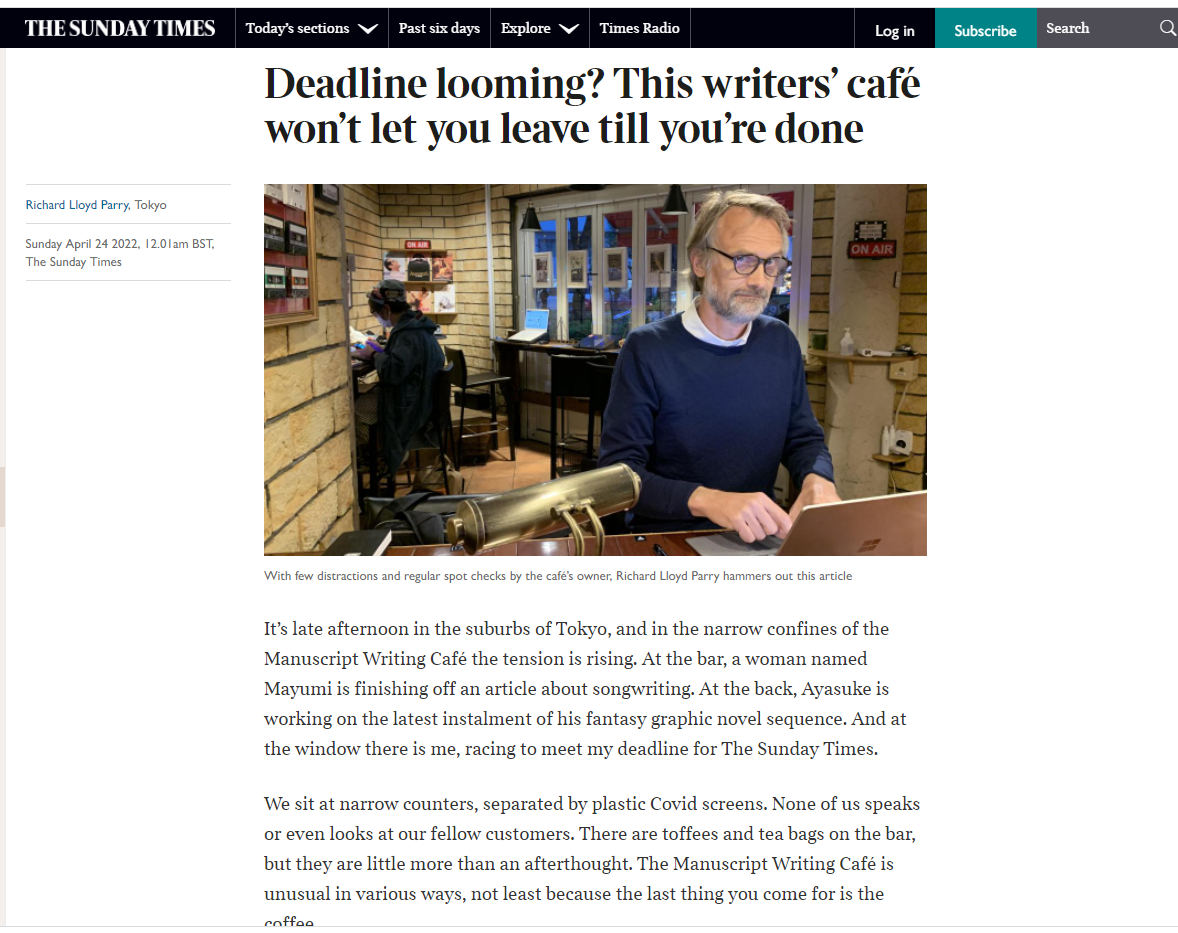Click the article headline text
This screenshot has height=933, width=1178.
pyautogui.click(x=592, y=106)
